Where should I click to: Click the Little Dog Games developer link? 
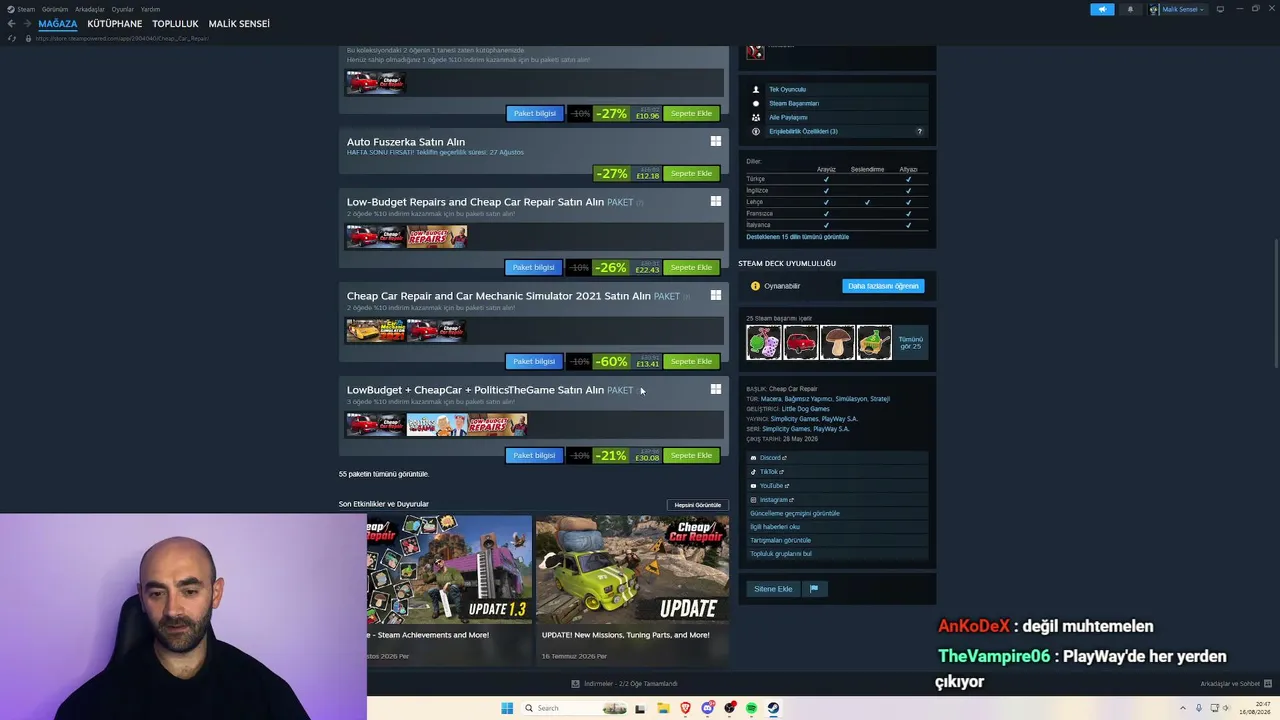[806, 409]
